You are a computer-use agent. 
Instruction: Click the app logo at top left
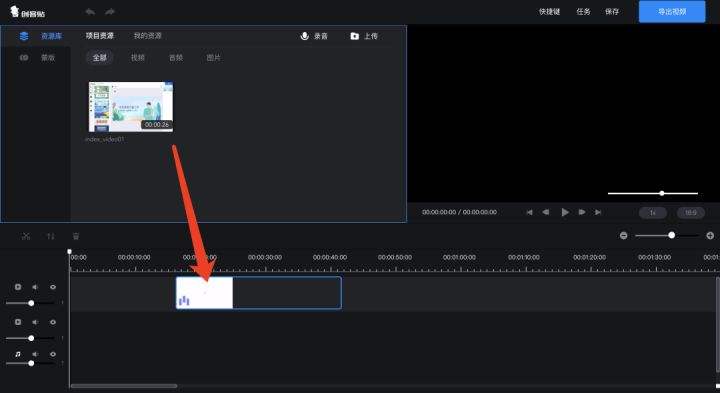[28, 12]
